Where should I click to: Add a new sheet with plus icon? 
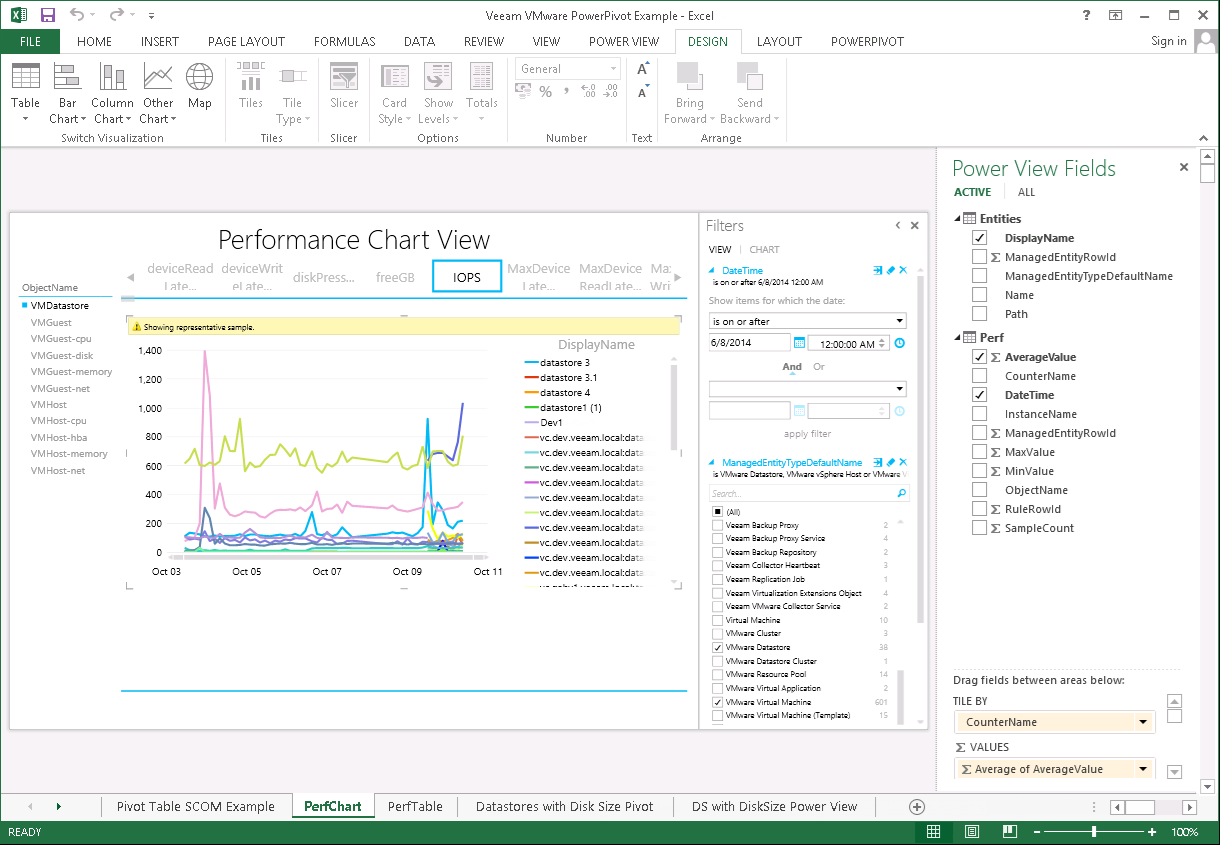[916, 806]
